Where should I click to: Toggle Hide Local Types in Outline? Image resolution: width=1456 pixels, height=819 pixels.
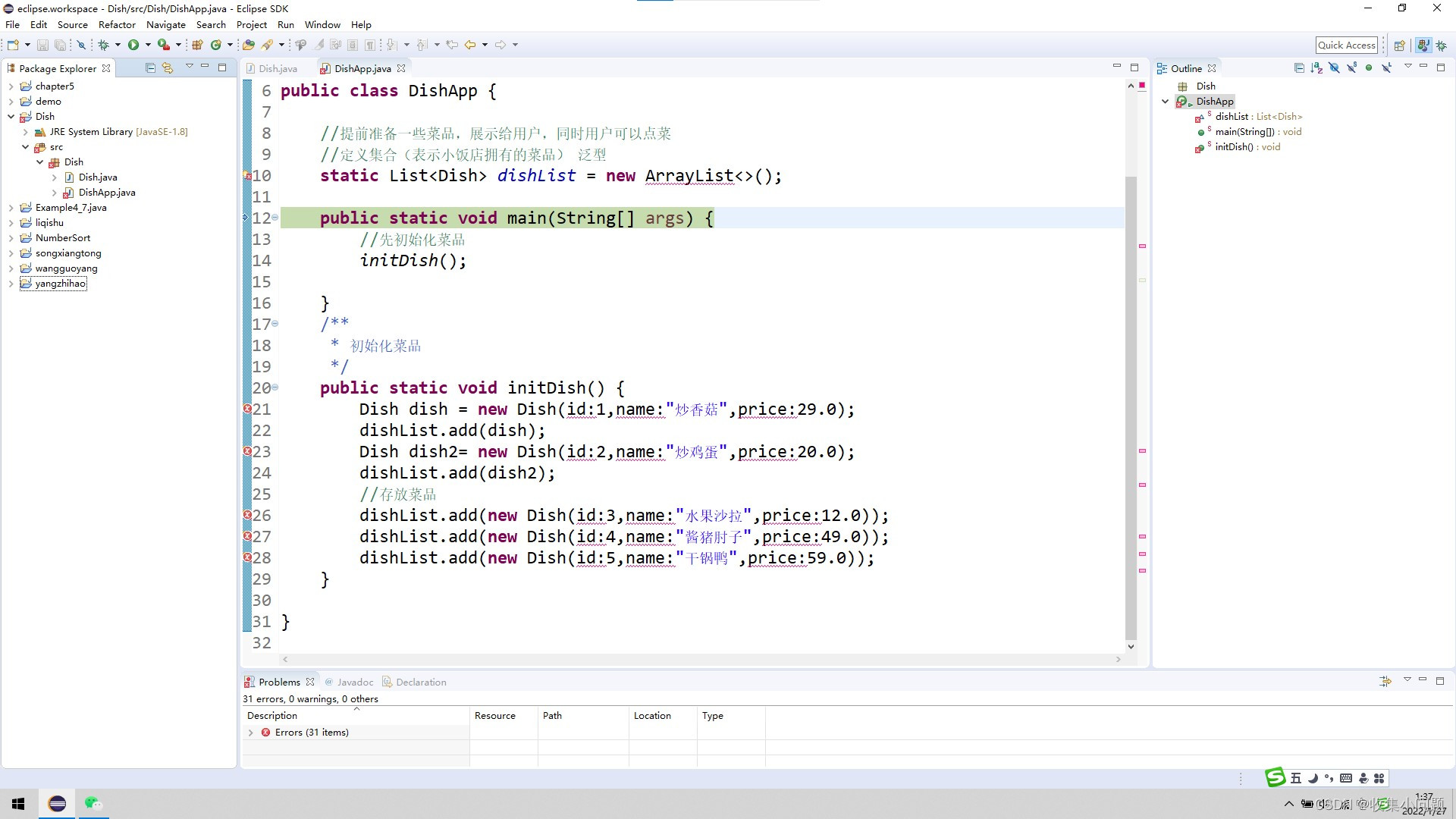click(1387, 67)
